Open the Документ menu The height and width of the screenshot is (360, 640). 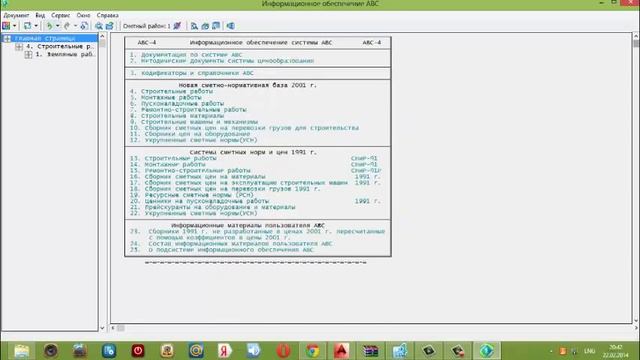pyautogui.click(x=16, y=15)
